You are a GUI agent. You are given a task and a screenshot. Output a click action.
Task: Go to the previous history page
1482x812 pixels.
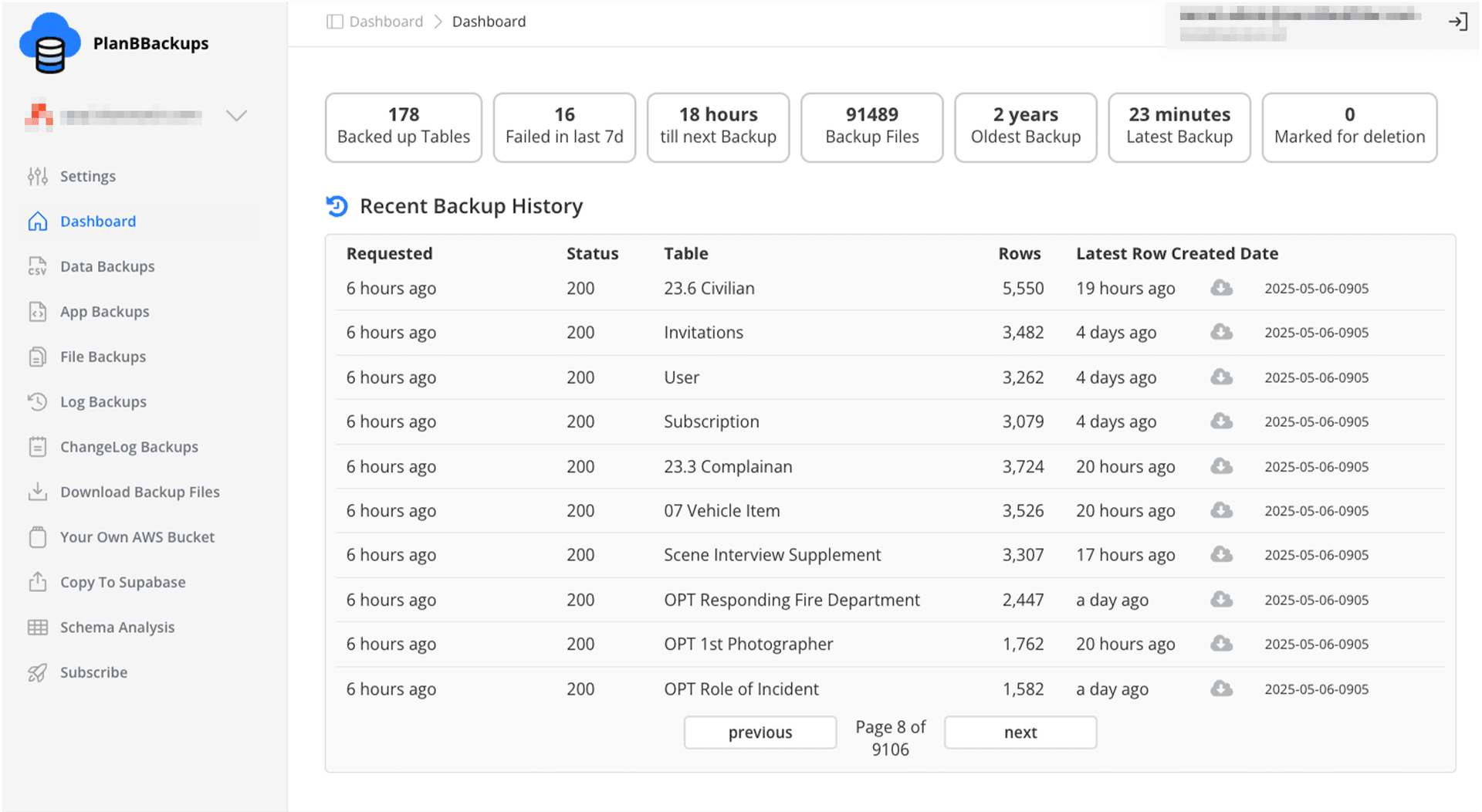(760, 732)
